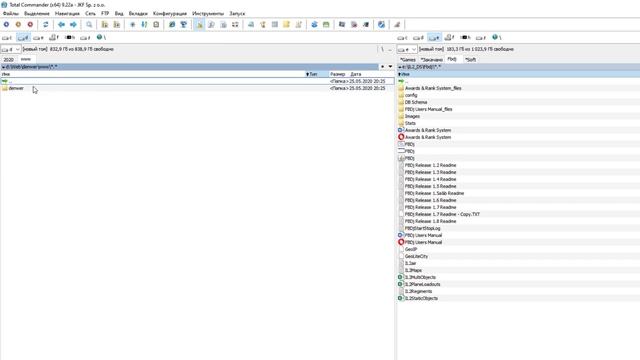Click the blue forward arrow icon
The width and height of the screenshot is (640, 360).
(x=73, y=24)
